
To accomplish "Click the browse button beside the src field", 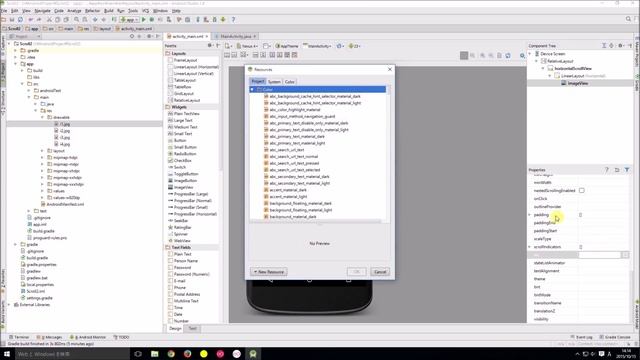I will pos(625,255).
